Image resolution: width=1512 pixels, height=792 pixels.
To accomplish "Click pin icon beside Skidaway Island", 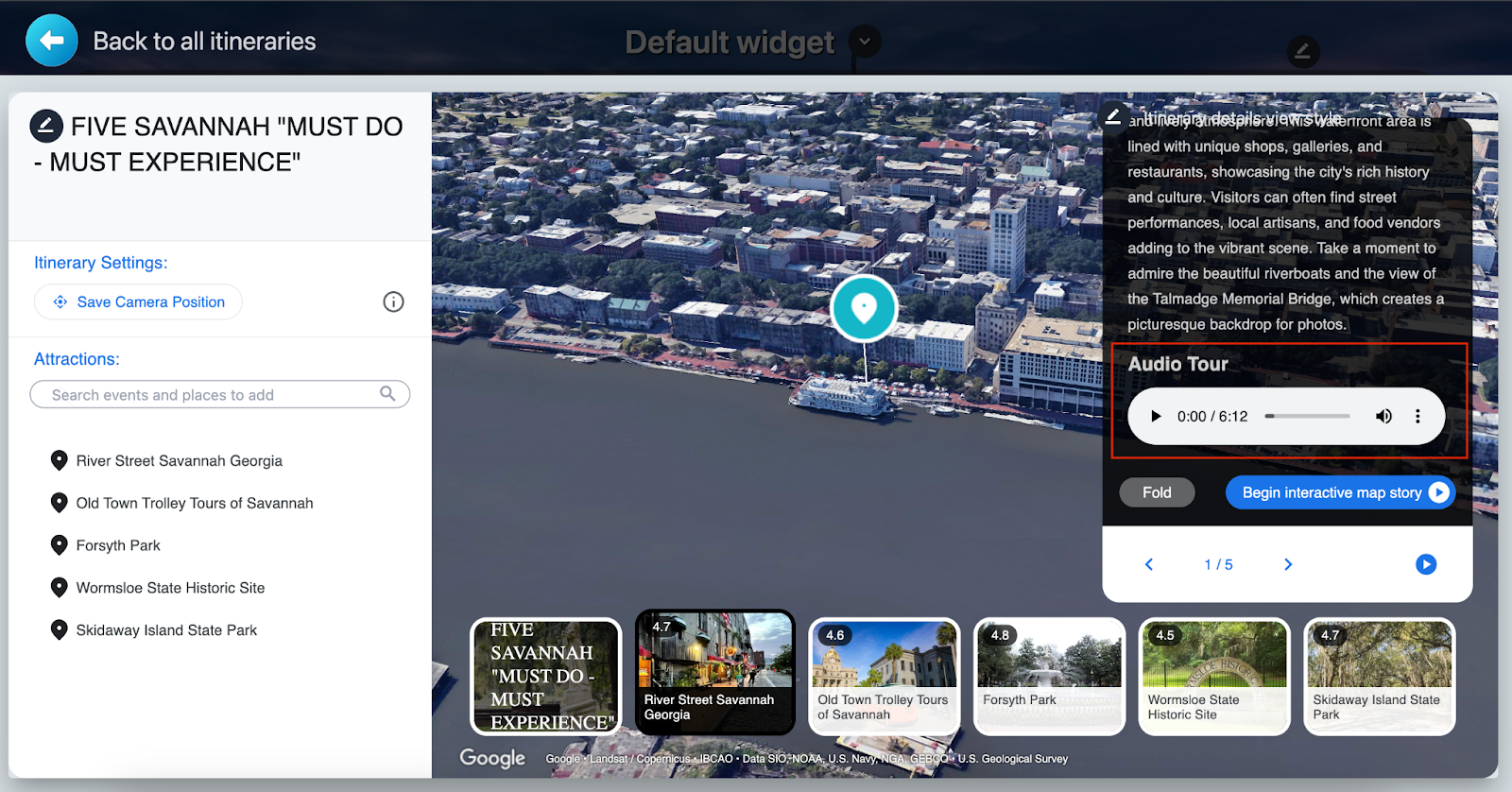I will (x=59, y=629).
